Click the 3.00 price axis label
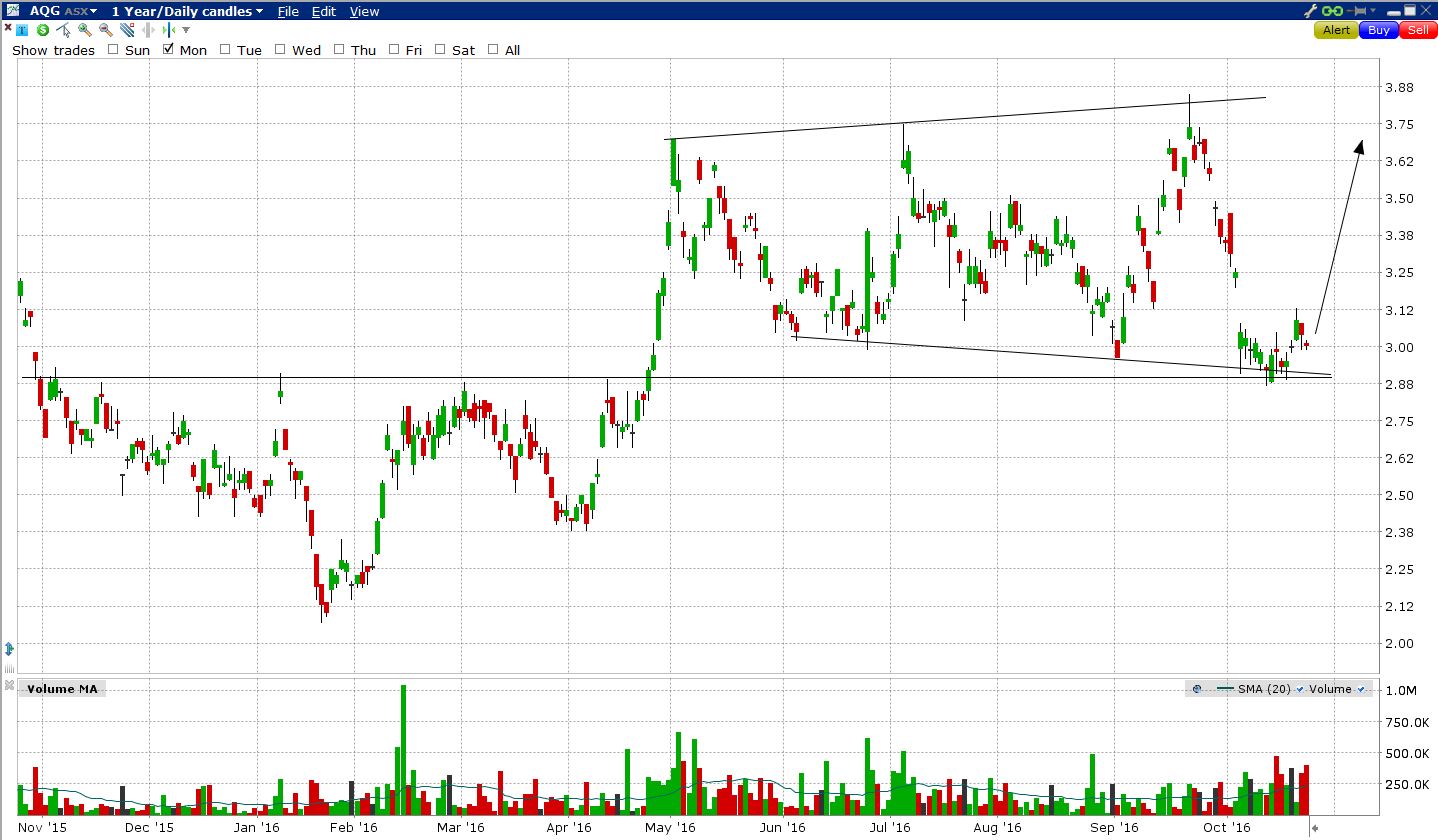This screenshot has width=1438, height=840. [x=1399, y=347]
